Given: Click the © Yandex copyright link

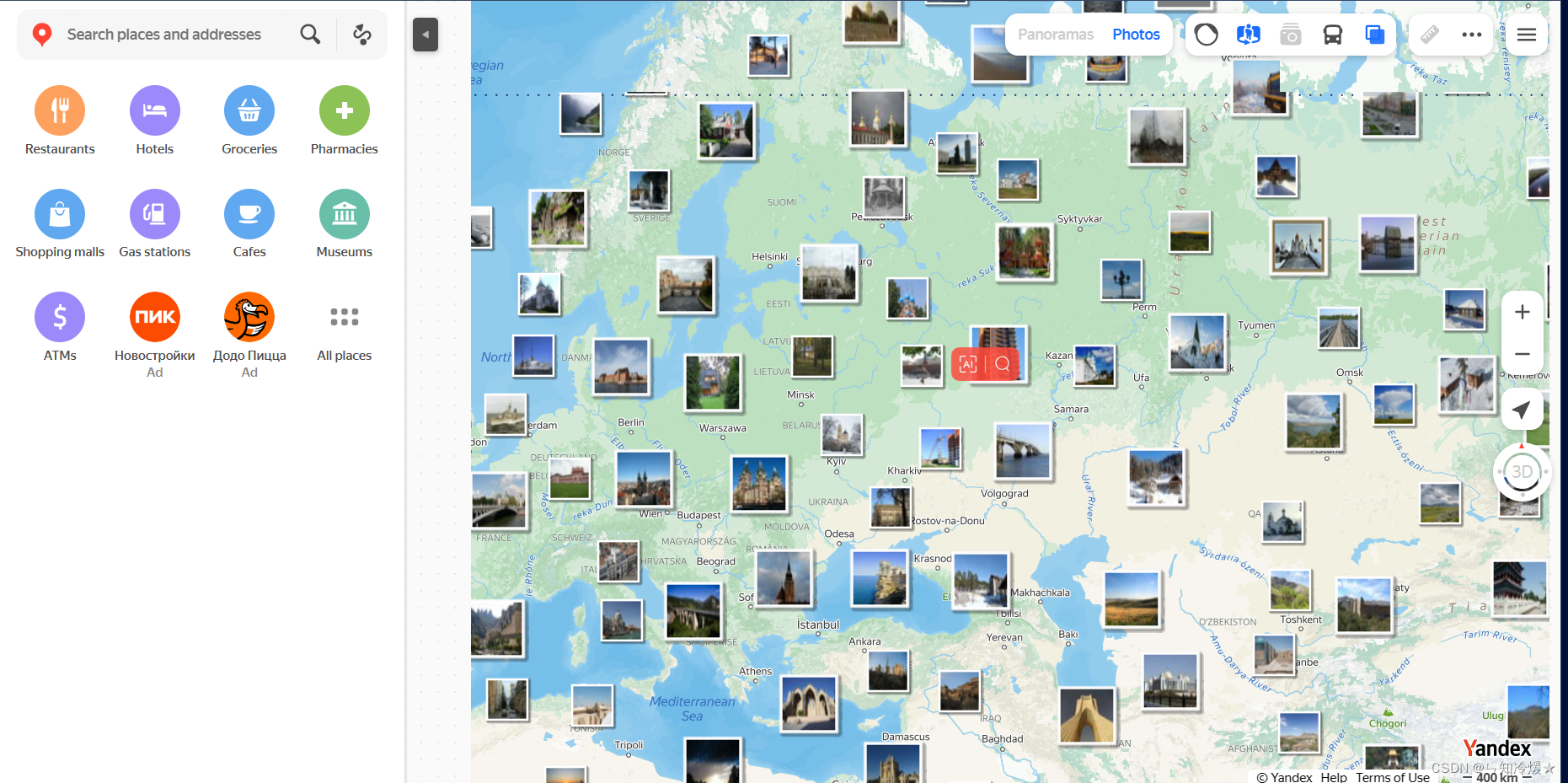Looking at the screenshot, I should click(1285, 777).
